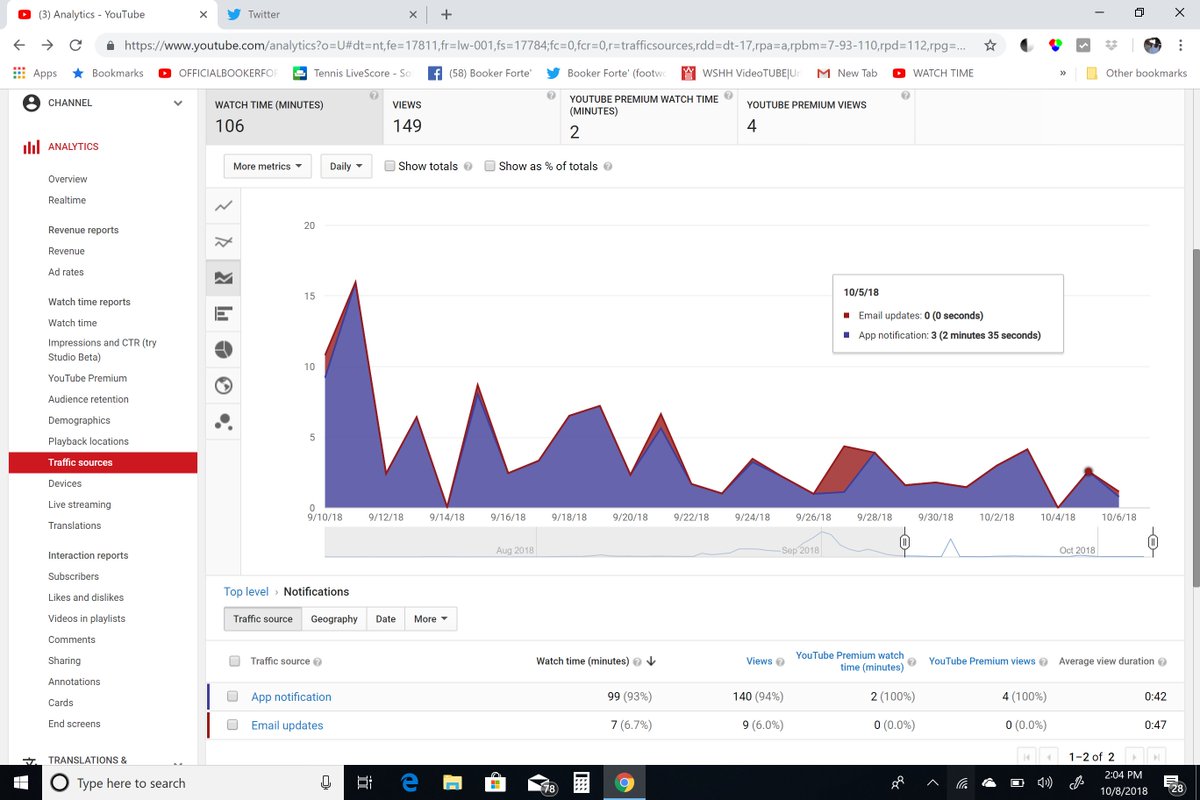This screenshot has height=800, width=1200.
Task: Collapse the CHANNEL sidebar section
Action: [178, 103]
